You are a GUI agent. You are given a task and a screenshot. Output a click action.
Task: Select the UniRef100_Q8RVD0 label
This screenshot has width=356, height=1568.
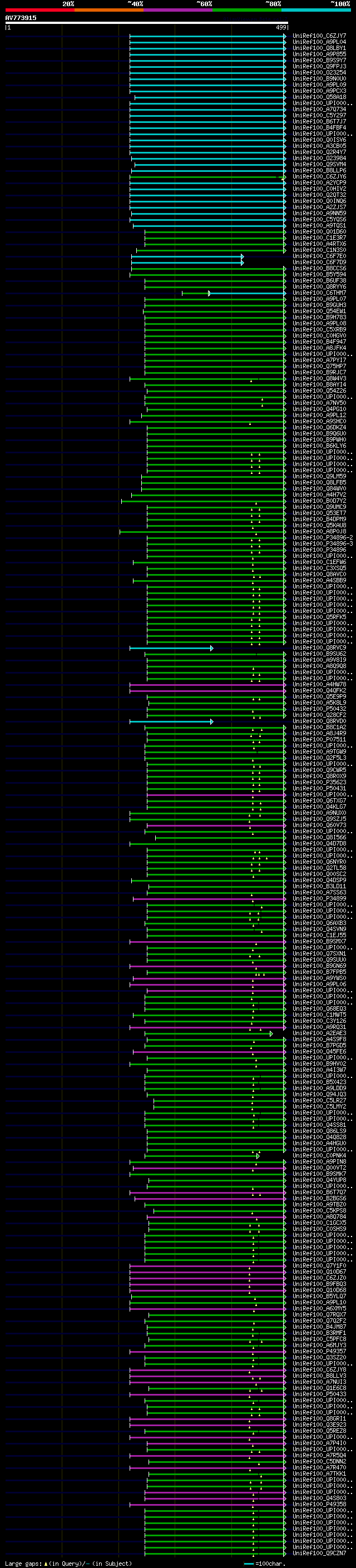coord(319,721)
